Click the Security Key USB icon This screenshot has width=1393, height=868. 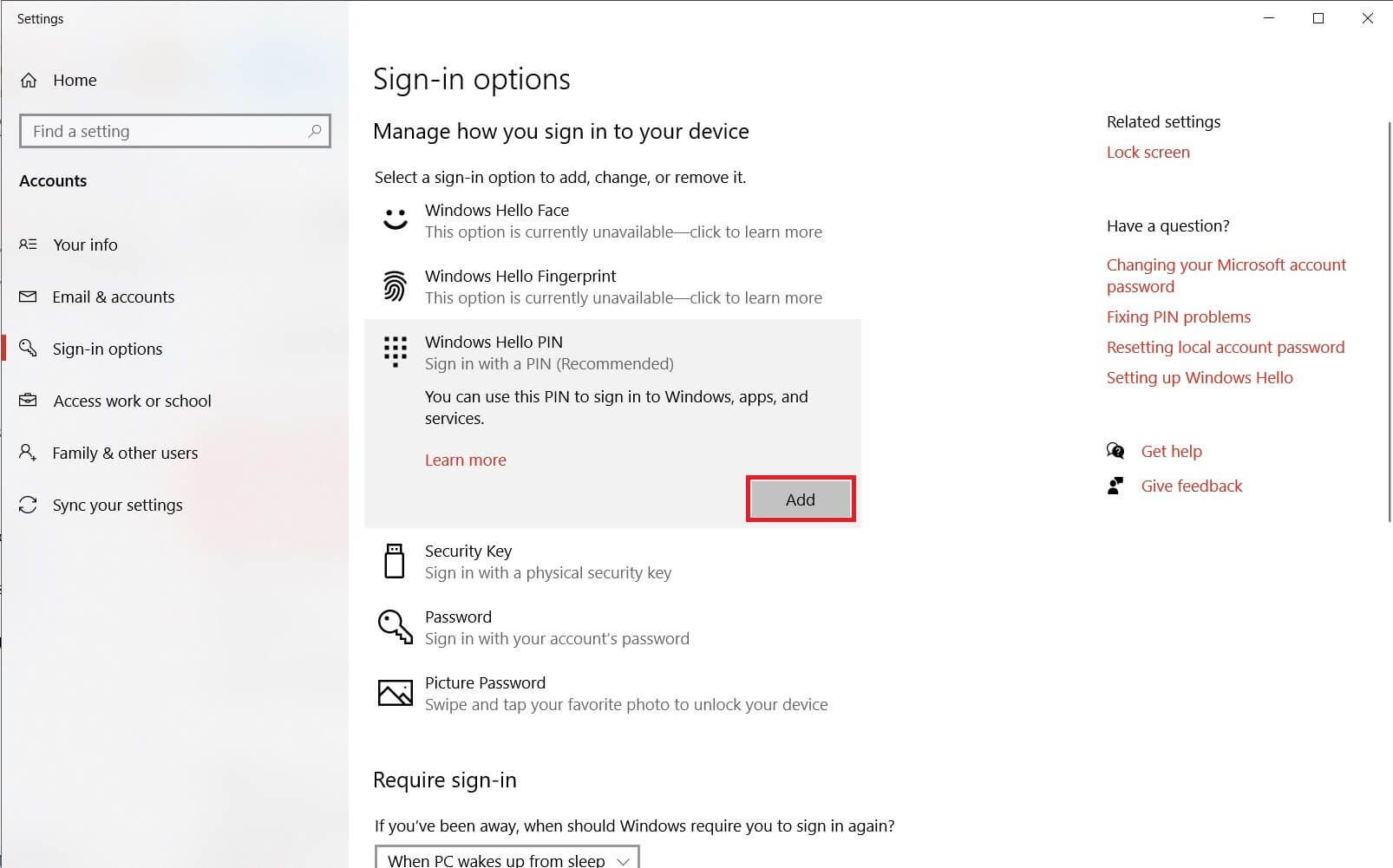[x=395, y=561]
